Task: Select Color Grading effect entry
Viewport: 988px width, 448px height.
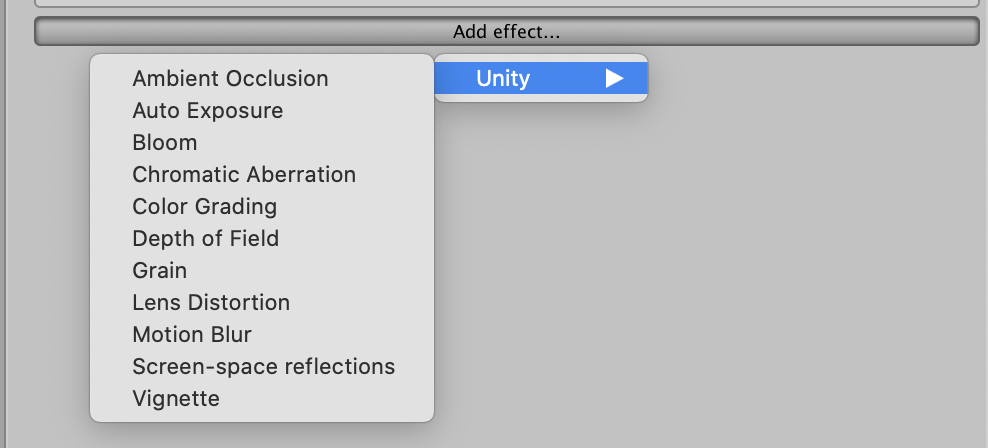Action: (205, 206)
